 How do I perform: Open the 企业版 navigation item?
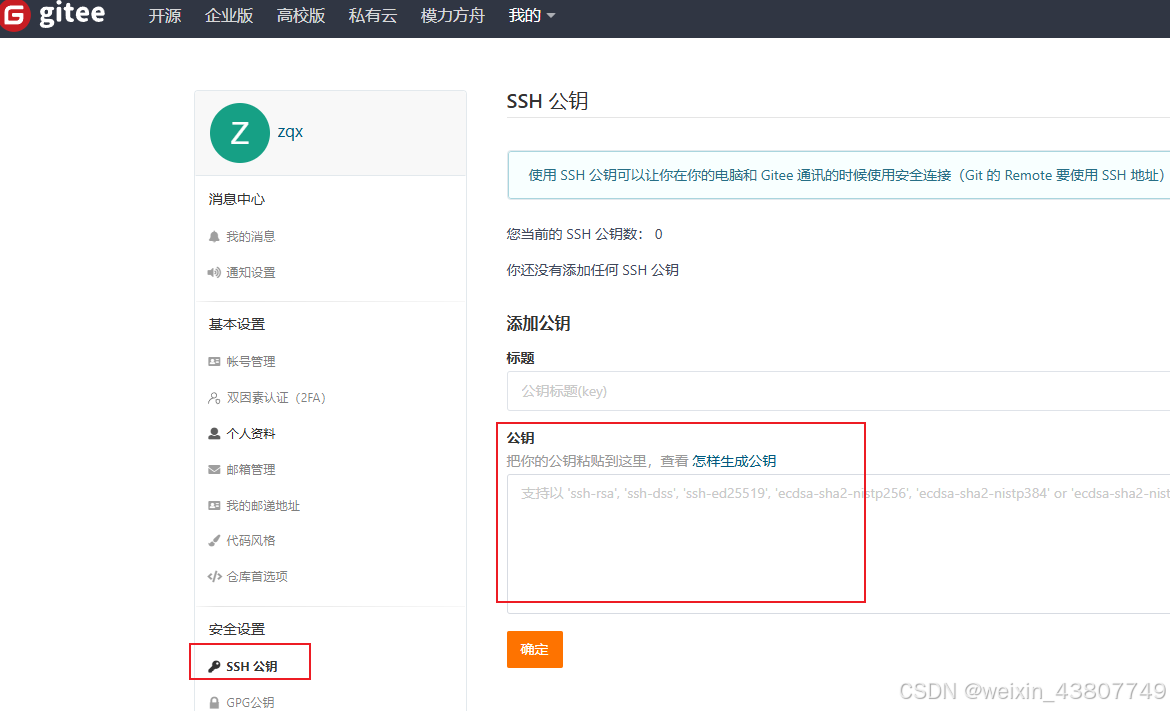tap(229, 16)
